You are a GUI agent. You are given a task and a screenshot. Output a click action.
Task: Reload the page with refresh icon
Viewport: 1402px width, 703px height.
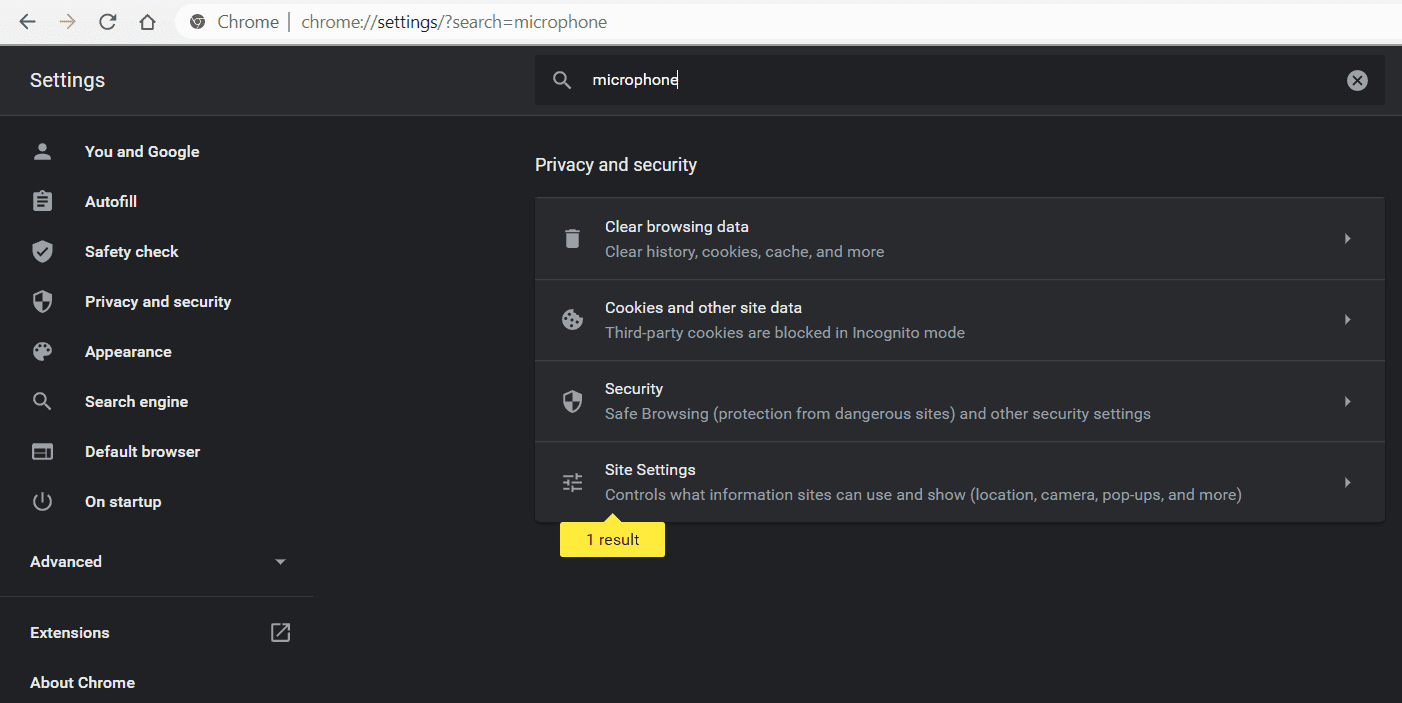coord(108,22)
